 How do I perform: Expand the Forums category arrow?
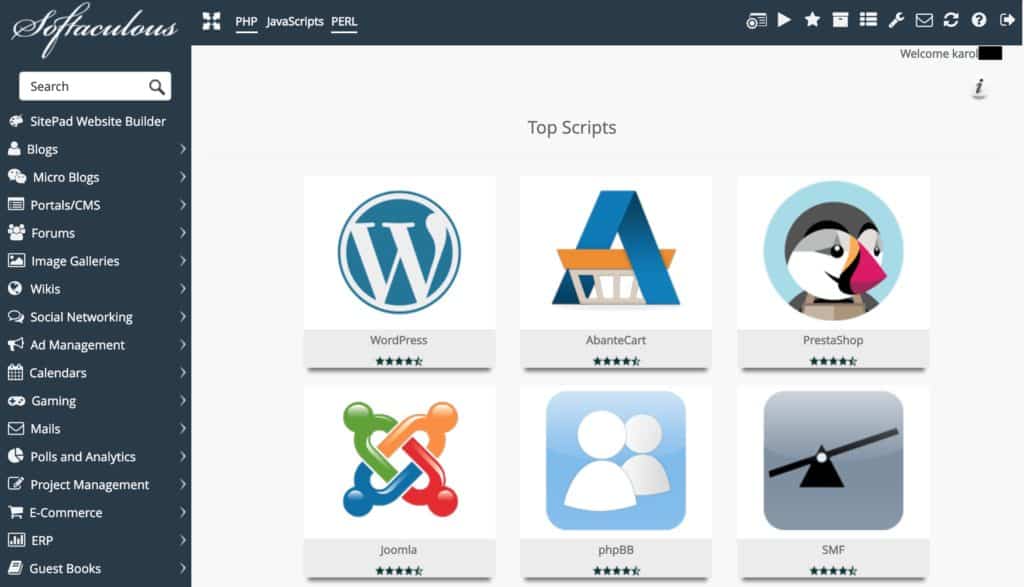(x=183, y=233)
